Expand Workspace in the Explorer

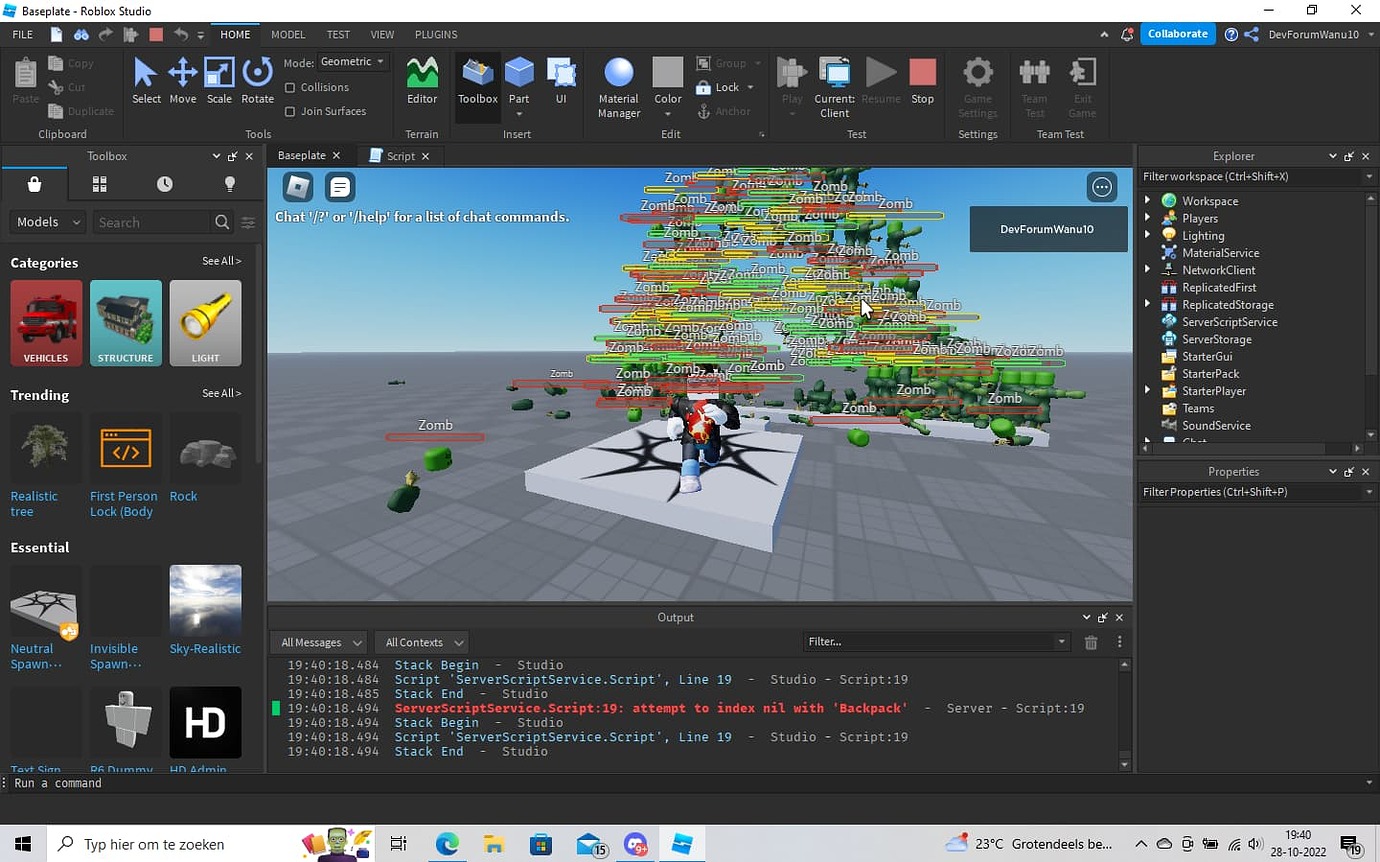click(x=1146, y=200)
